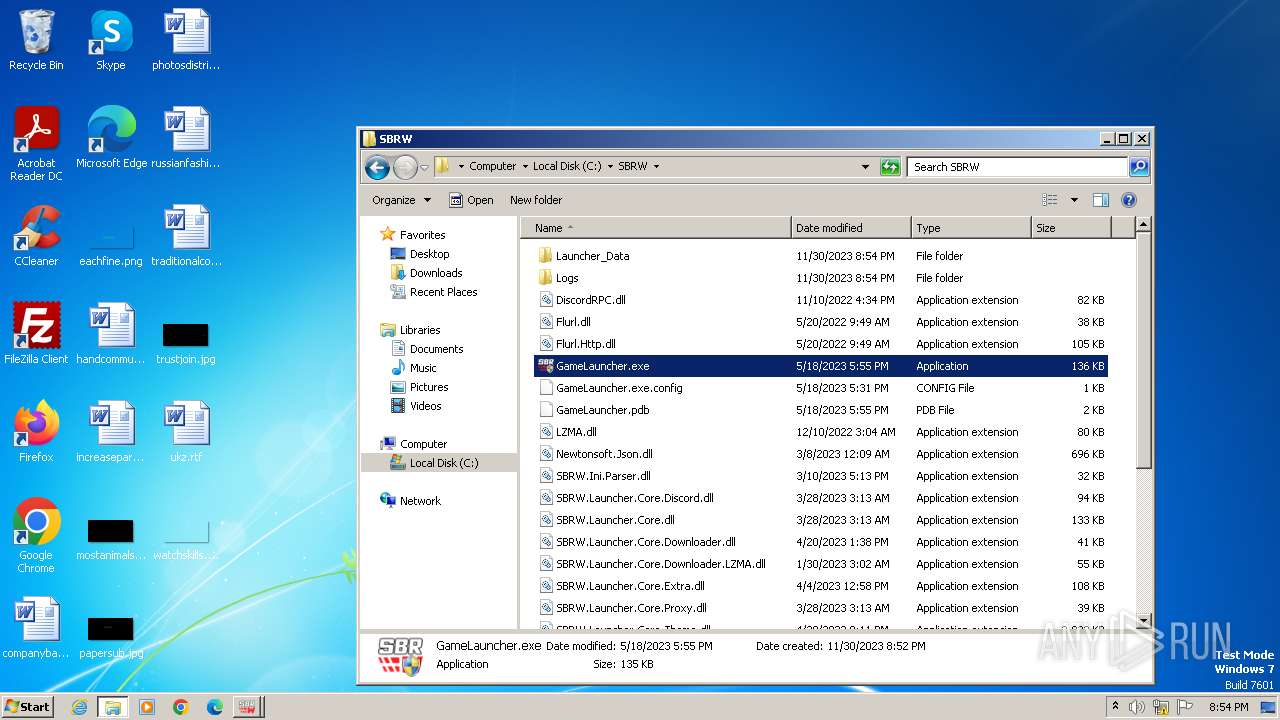This screenshot has height=720, width=1280.
Task: Open Firefox desktop shortcut
Action: coord(36,432)
